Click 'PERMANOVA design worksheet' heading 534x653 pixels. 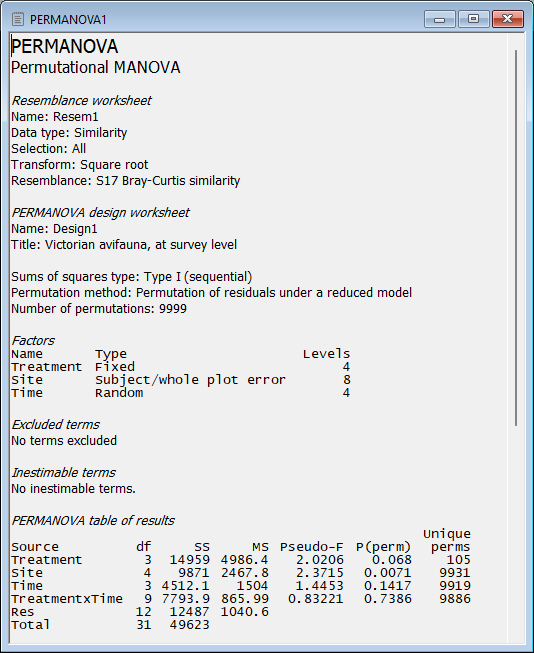coord(100,213)
